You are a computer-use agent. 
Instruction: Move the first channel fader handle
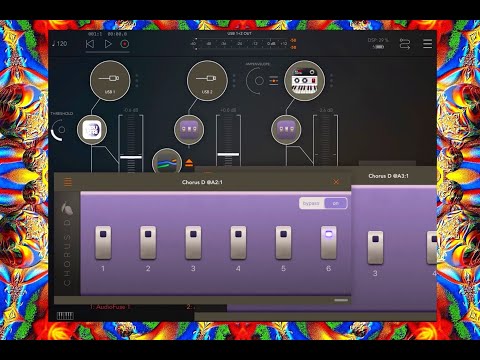click(x=131, y=157)
